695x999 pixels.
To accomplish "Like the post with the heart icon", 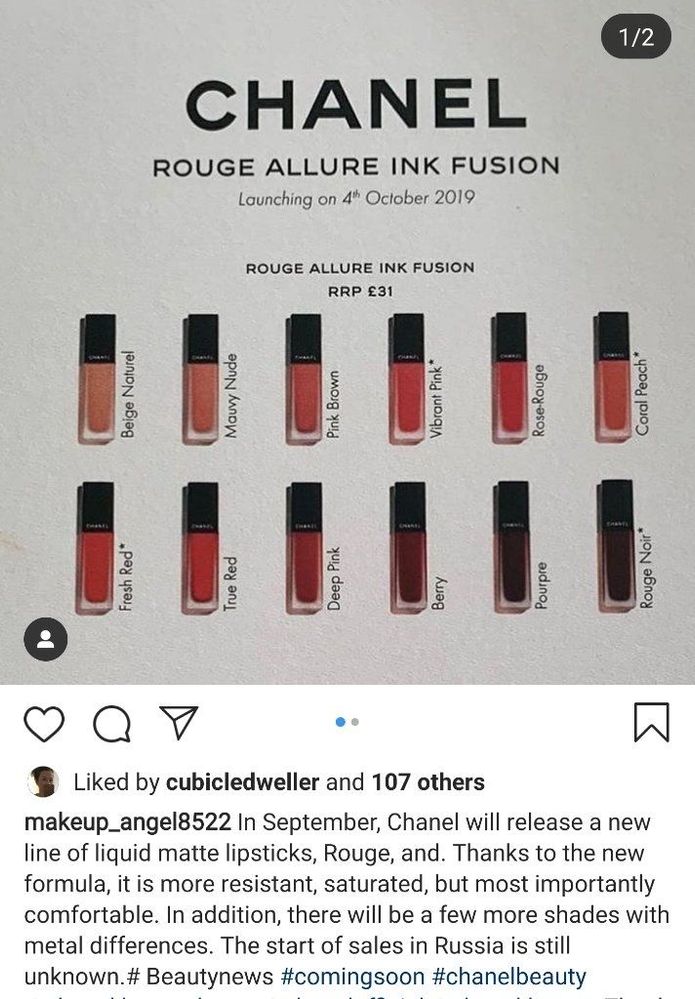I will 44,723.
